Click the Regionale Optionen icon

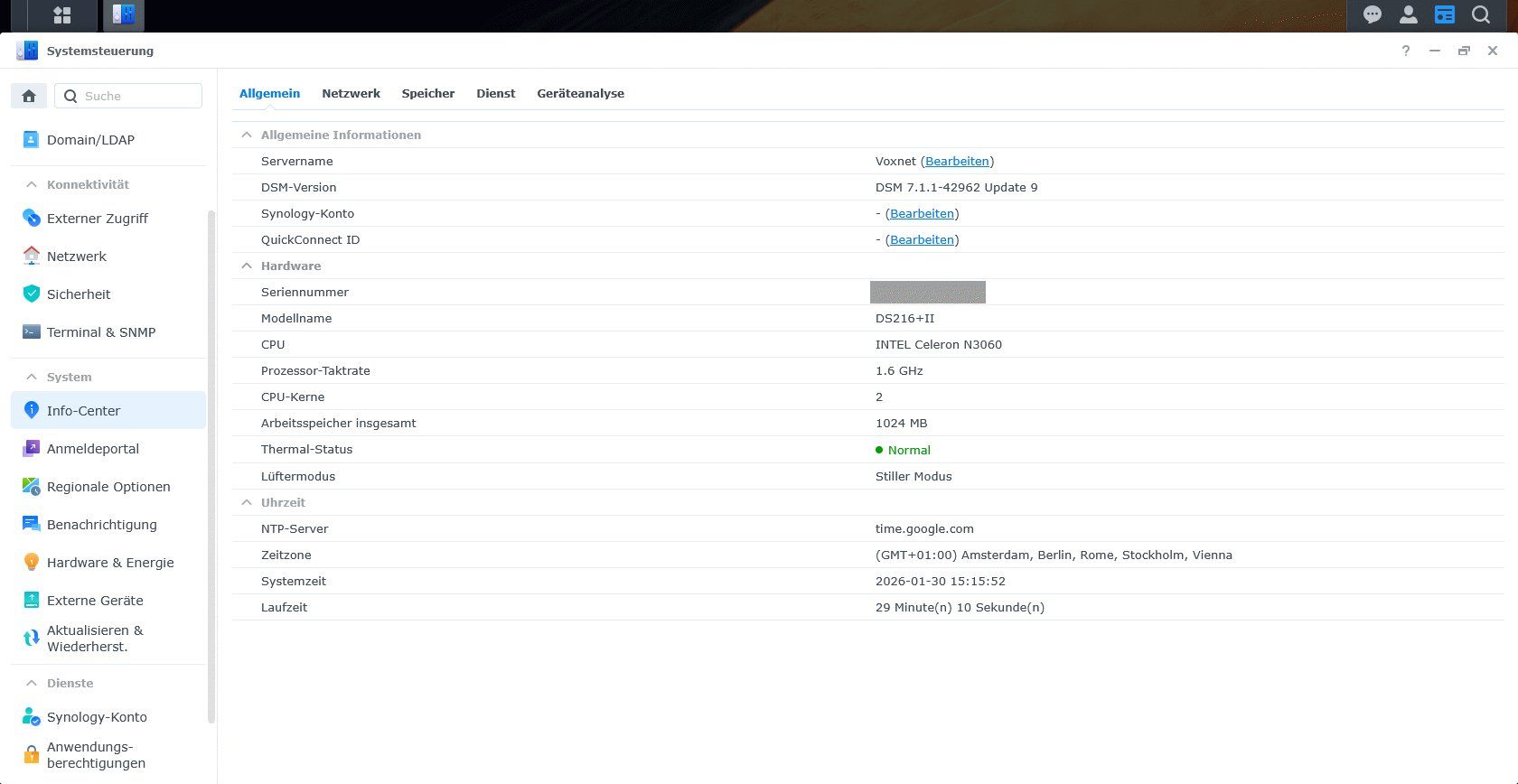coord(31,487)
